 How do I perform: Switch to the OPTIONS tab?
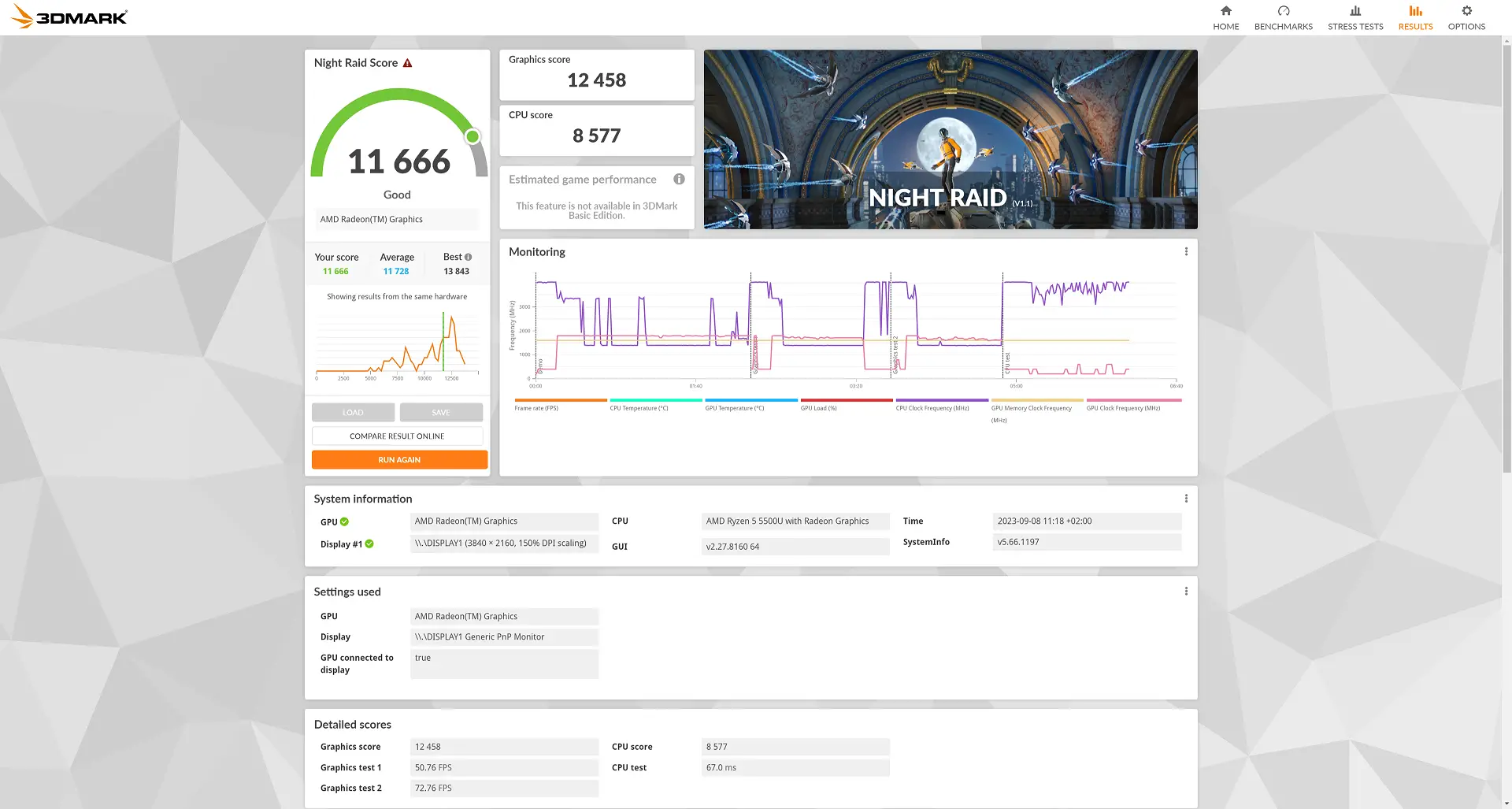(x=1466, y=18)
